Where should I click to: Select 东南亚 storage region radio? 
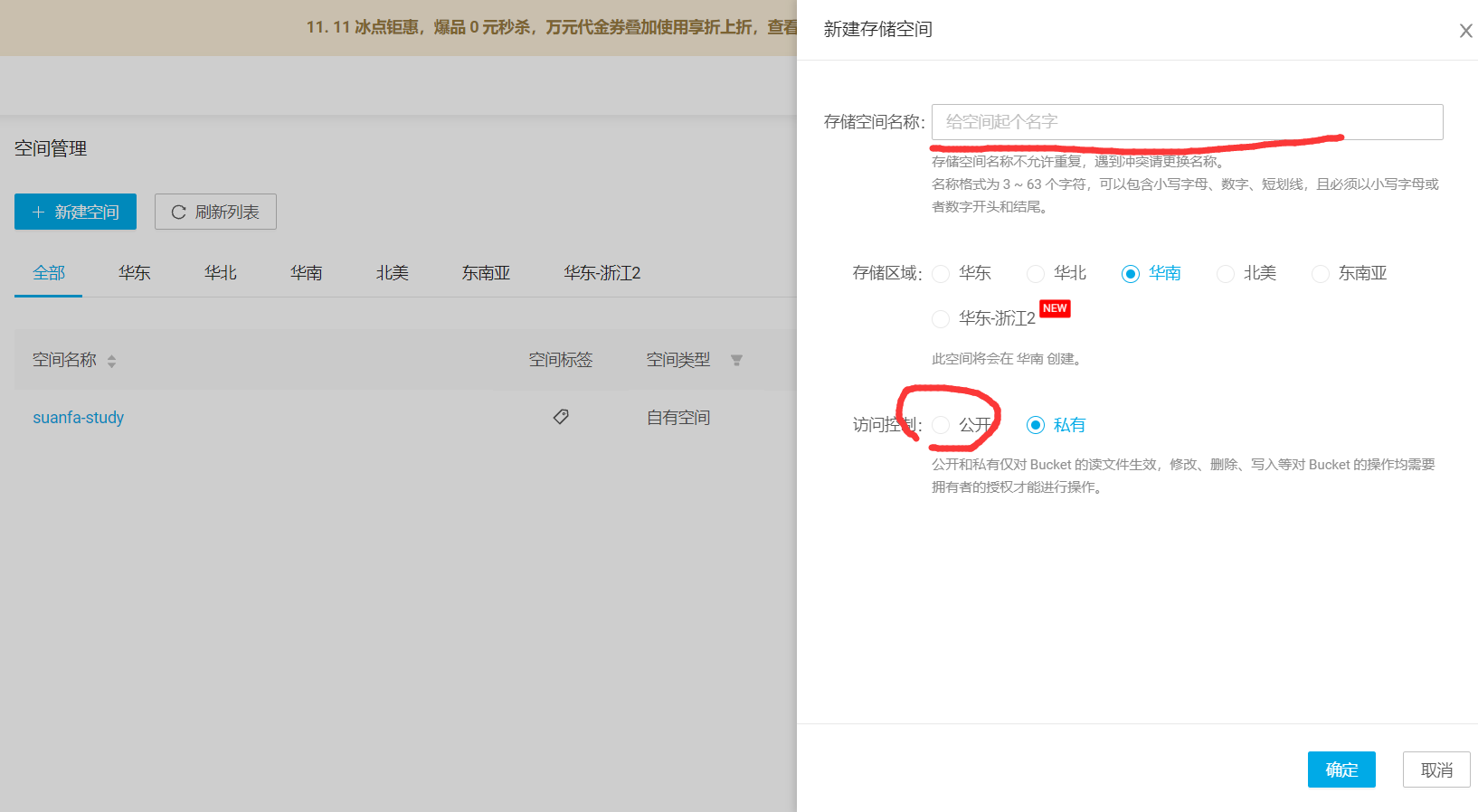1321,274
